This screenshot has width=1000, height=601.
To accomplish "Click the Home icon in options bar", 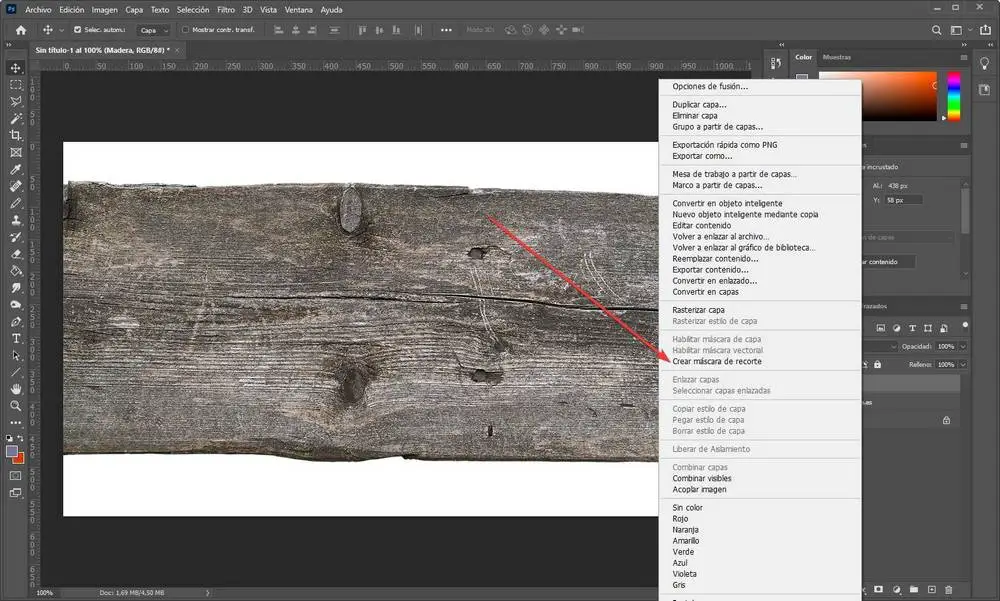I will click(20, 30).
